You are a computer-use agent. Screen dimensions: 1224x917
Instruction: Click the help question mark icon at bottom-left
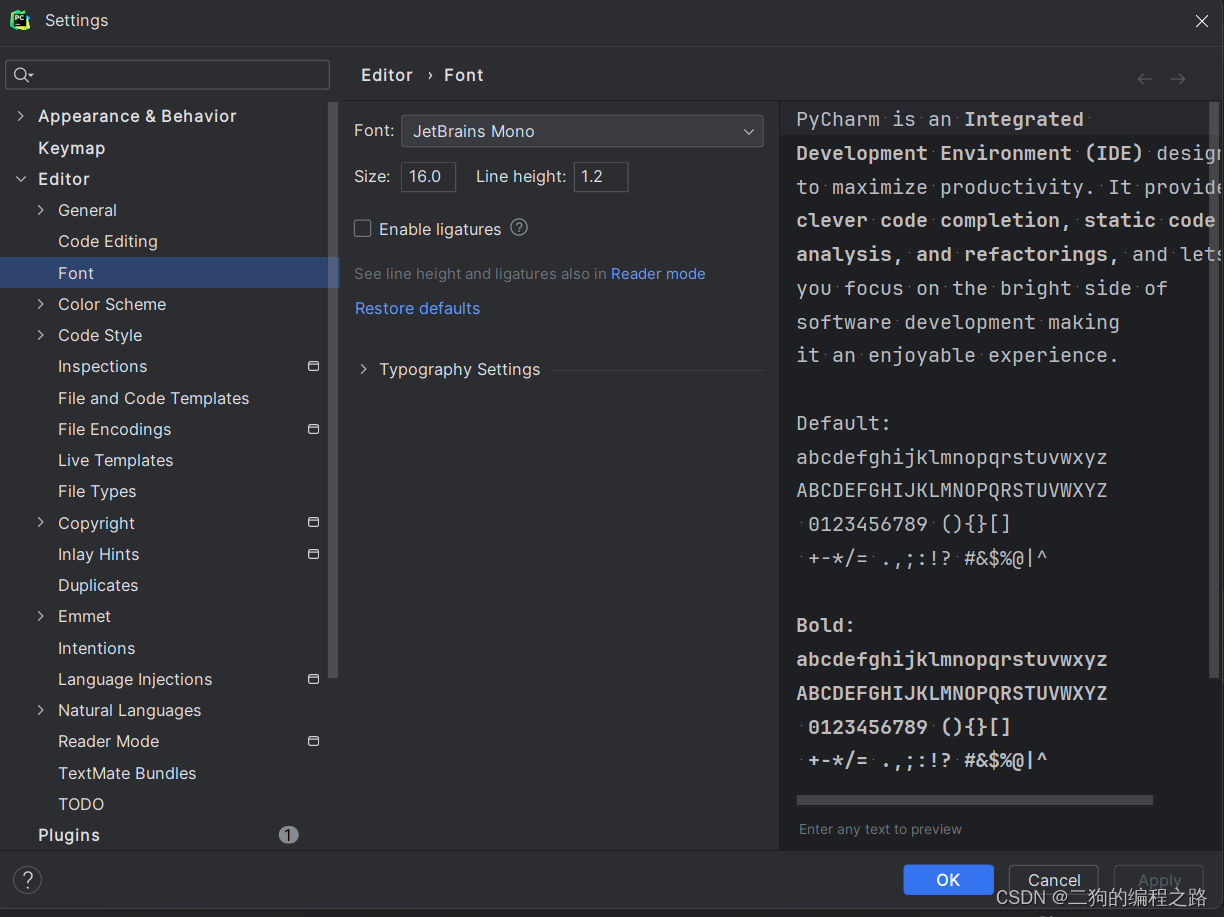(x=27, y=880)
